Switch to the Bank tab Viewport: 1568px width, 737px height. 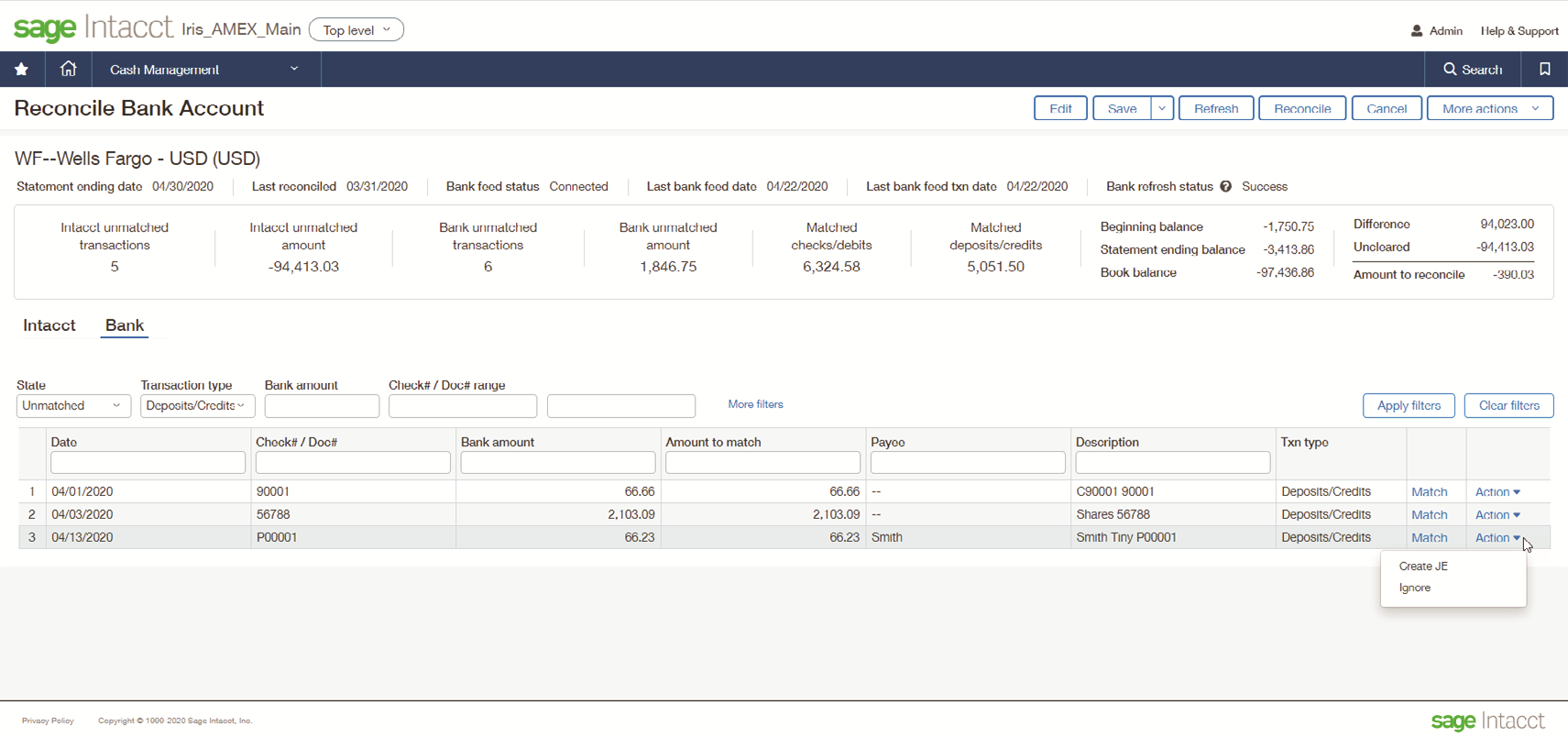click(125, 325)
